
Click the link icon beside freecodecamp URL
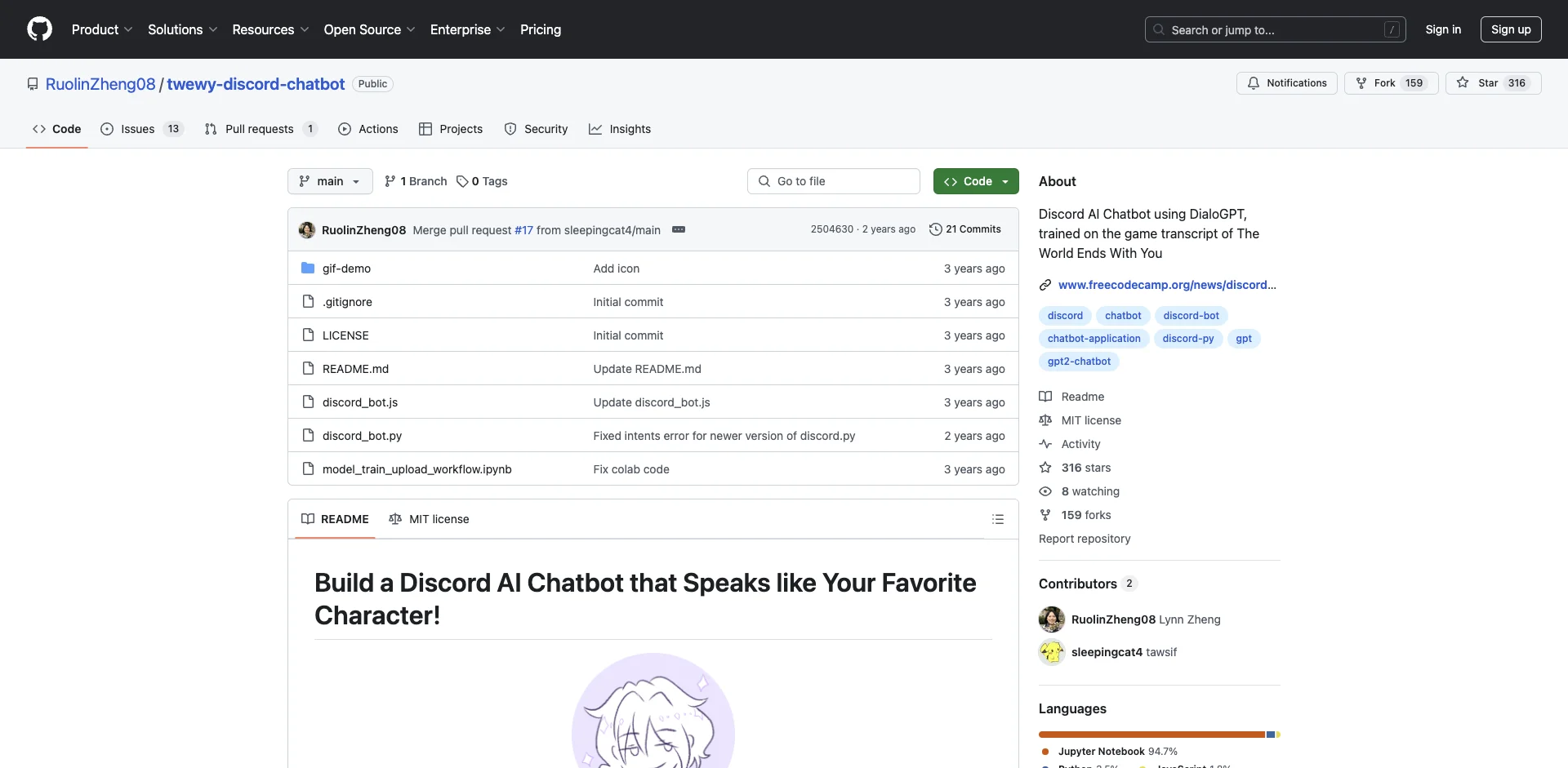[1045, 285]
